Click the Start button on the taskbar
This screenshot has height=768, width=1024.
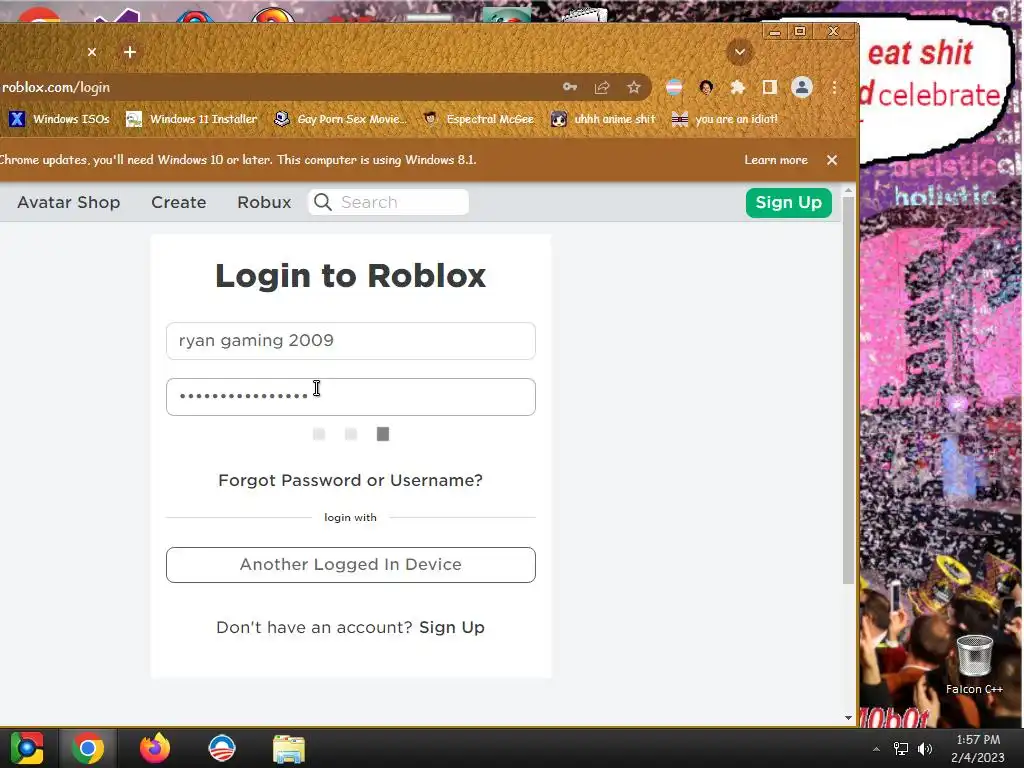(x=27, y=748)
